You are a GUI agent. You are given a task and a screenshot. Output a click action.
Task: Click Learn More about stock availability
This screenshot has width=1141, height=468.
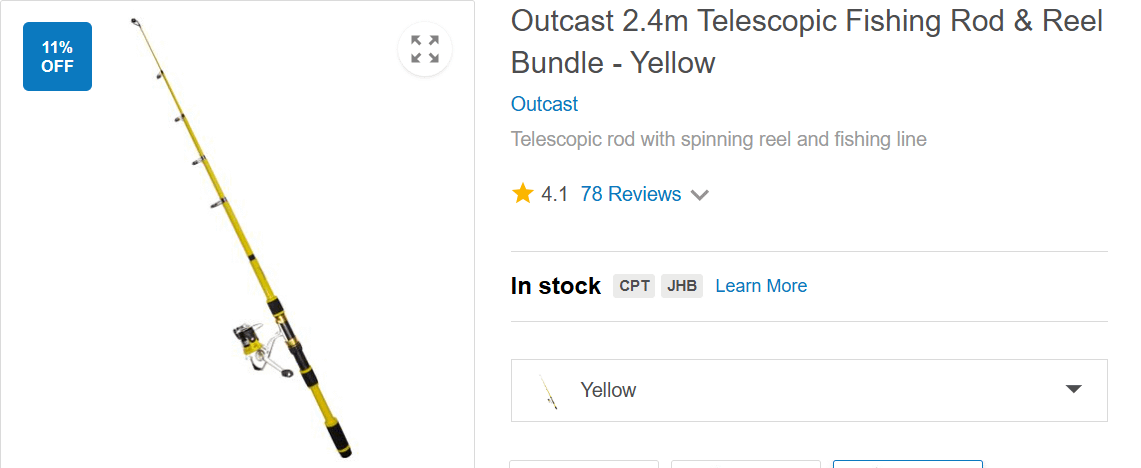761,286
